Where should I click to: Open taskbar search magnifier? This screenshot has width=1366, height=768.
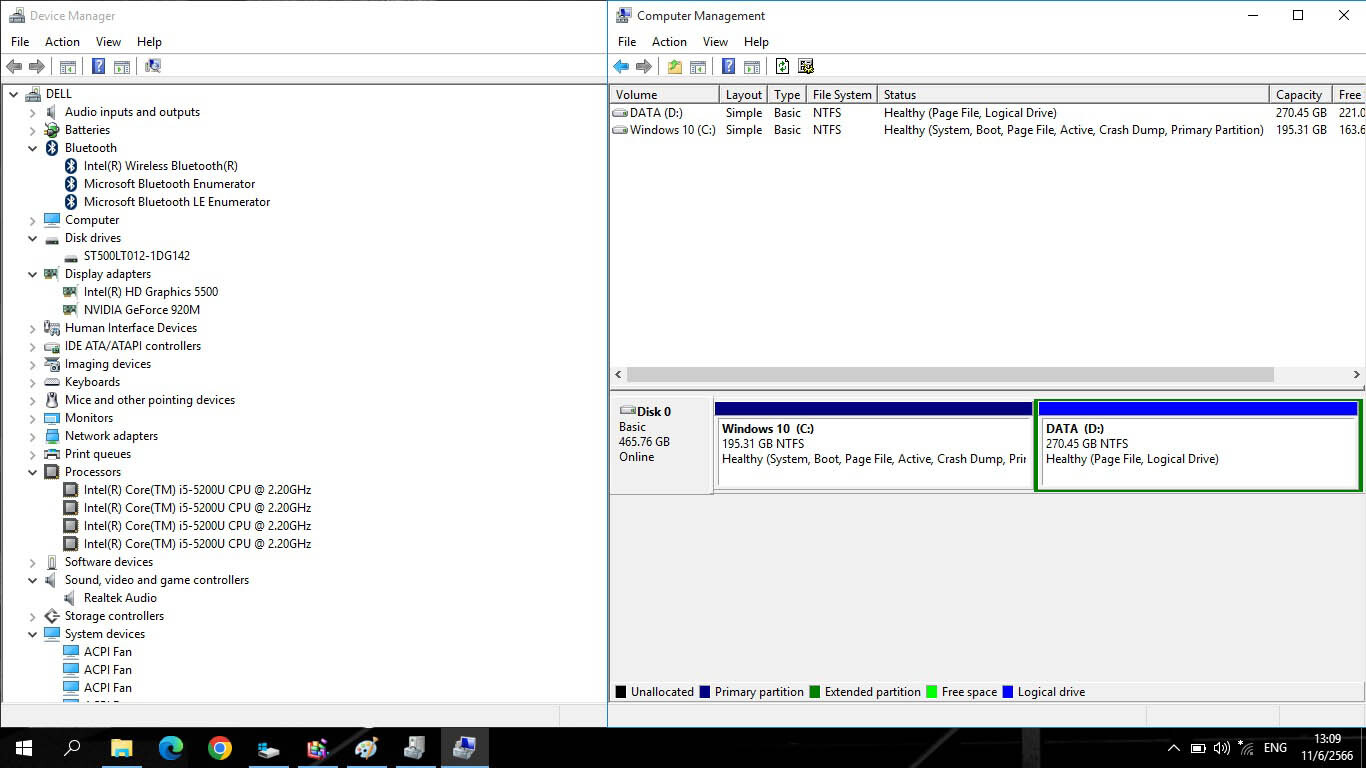tap(72, 747)
